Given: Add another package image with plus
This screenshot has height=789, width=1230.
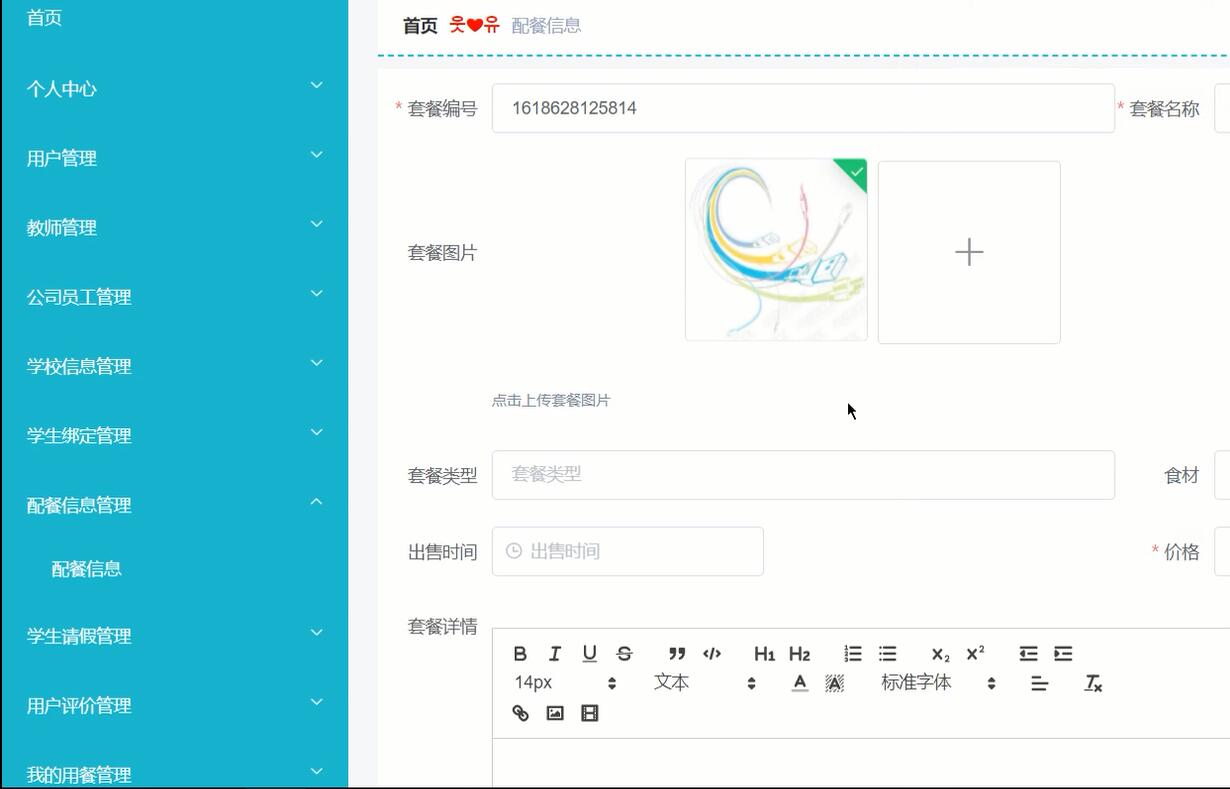Looking at the screenshot, I should point(969,252).
